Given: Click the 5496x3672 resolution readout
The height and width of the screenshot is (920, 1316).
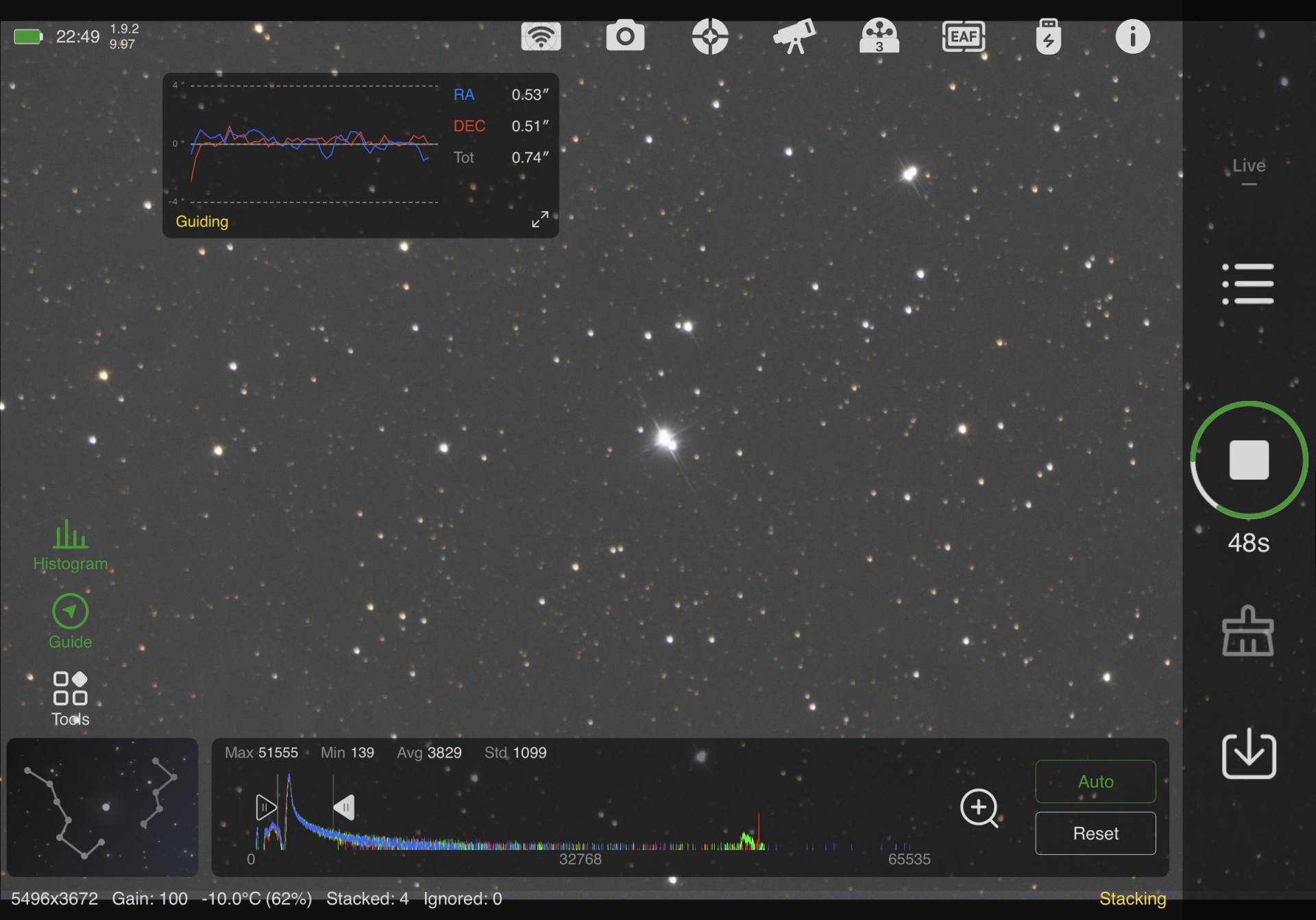Looking at the screenshot, I should [x=55, y=899].
